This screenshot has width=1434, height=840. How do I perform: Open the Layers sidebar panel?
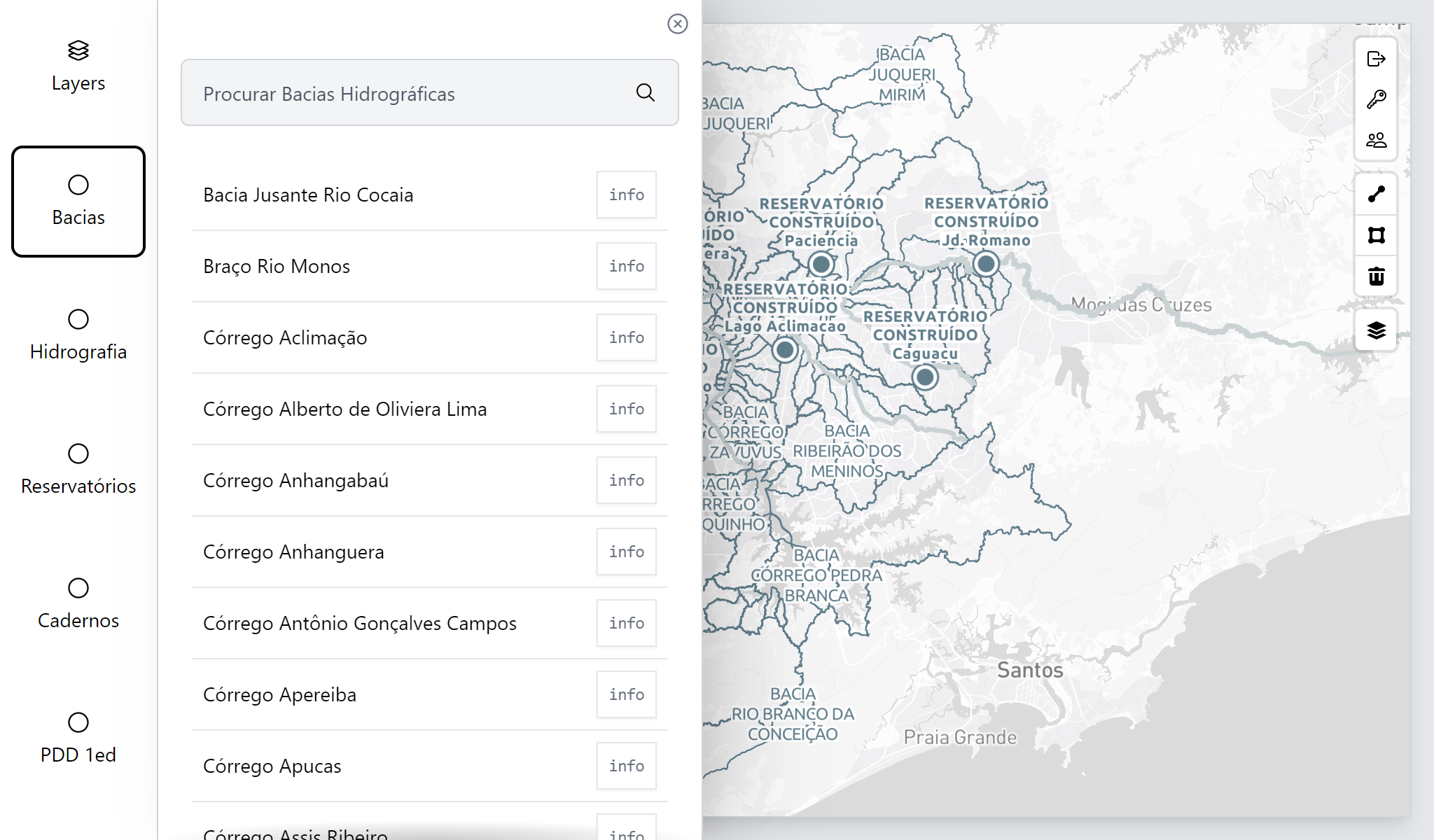(78, 67)
